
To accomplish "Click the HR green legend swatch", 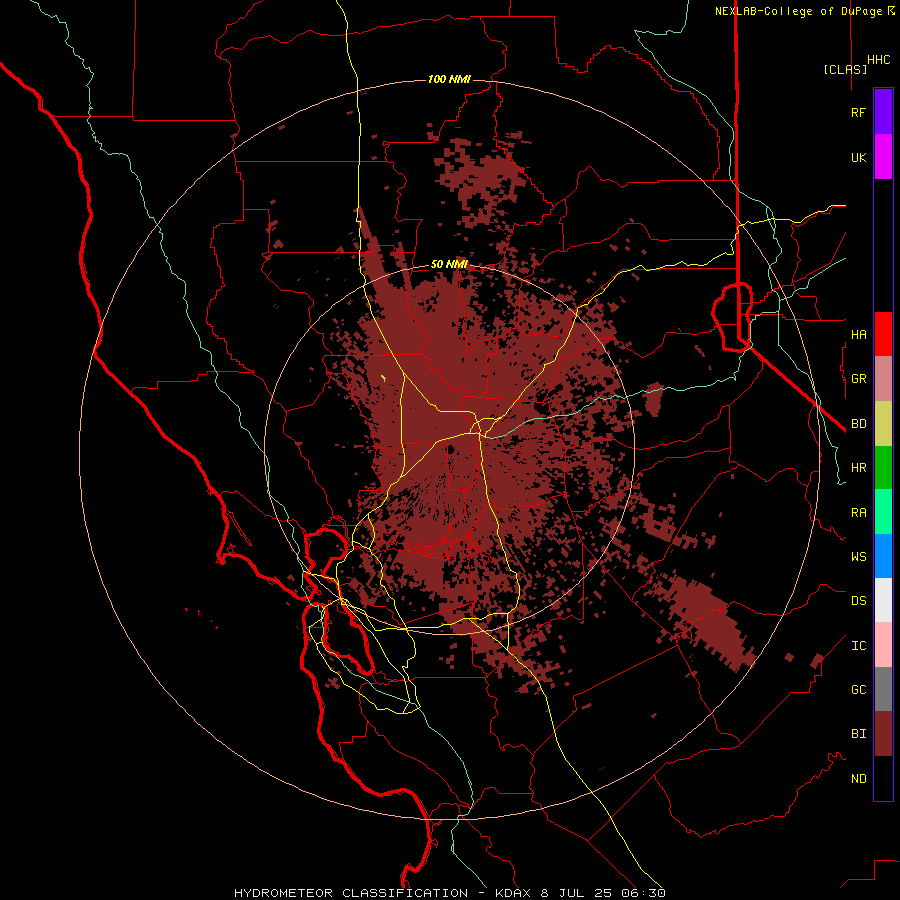I will (883, 468).
